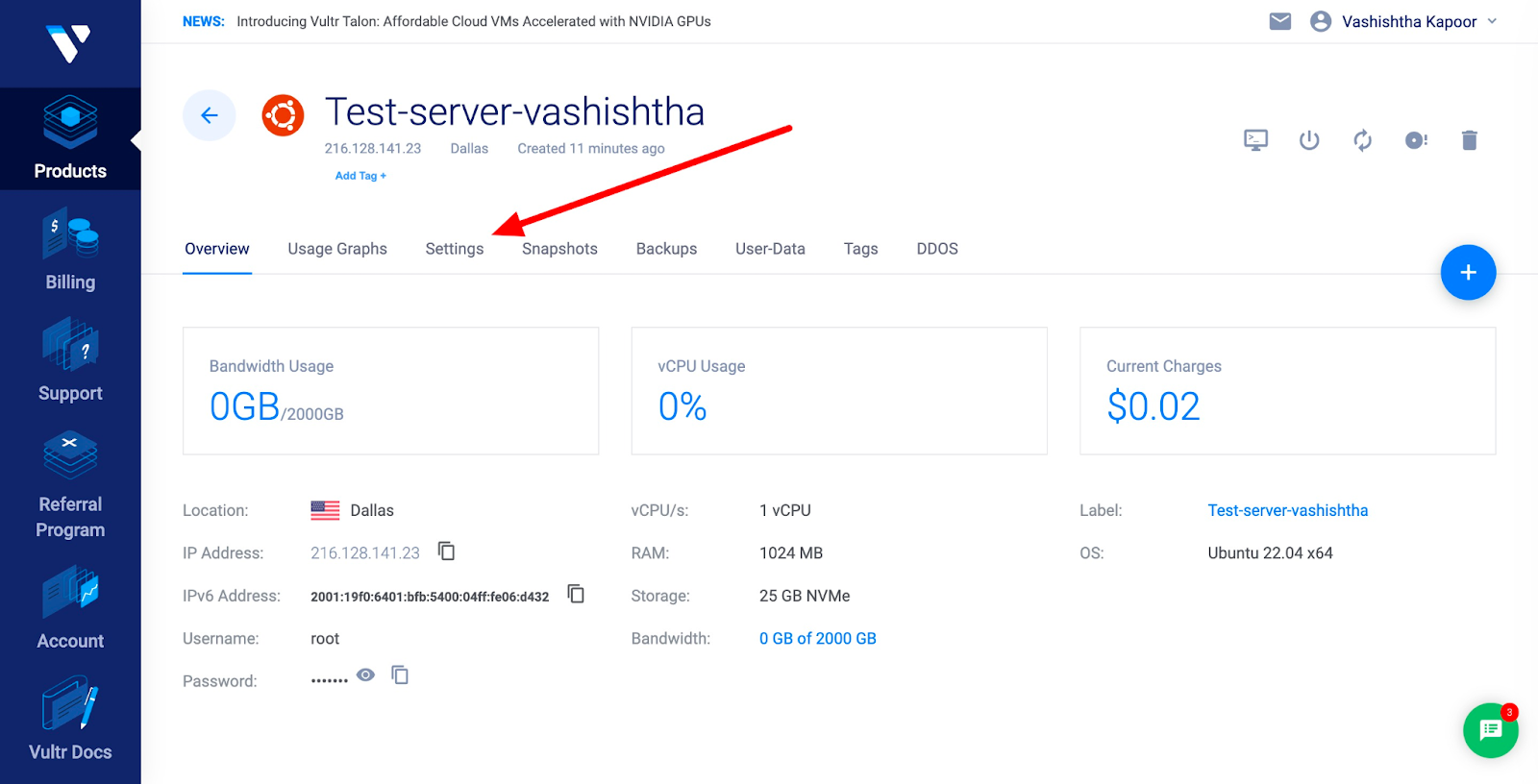The width and height of the screenshot is (1538, 784).
Task: Destroy the server with the trash icon
Action: pyautogui.click(x=1470, y=140)
